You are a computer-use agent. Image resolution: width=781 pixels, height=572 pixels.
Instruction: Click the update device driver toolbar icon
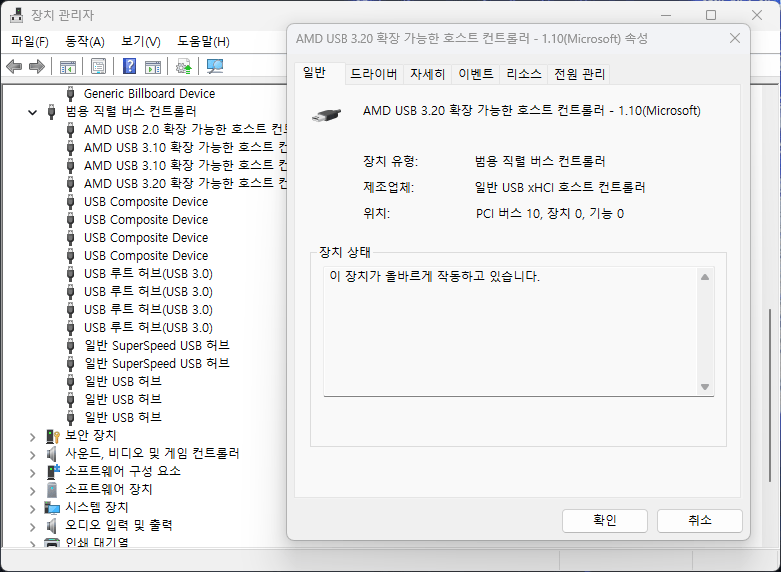pyautogui.click(x=183, y=67)
